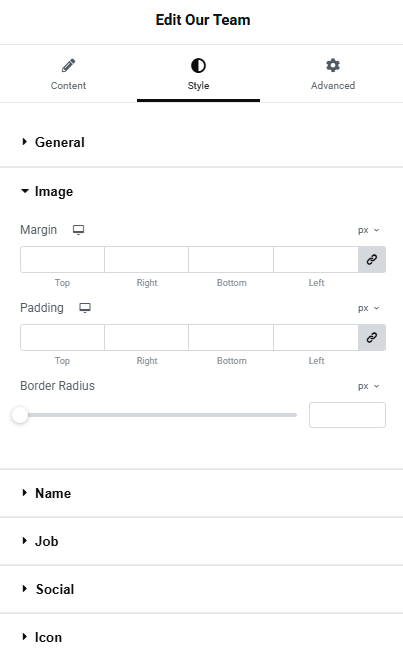The image size is (403, 654).
Task: Click the Padding Bottom input field
Action: point(231,337)
